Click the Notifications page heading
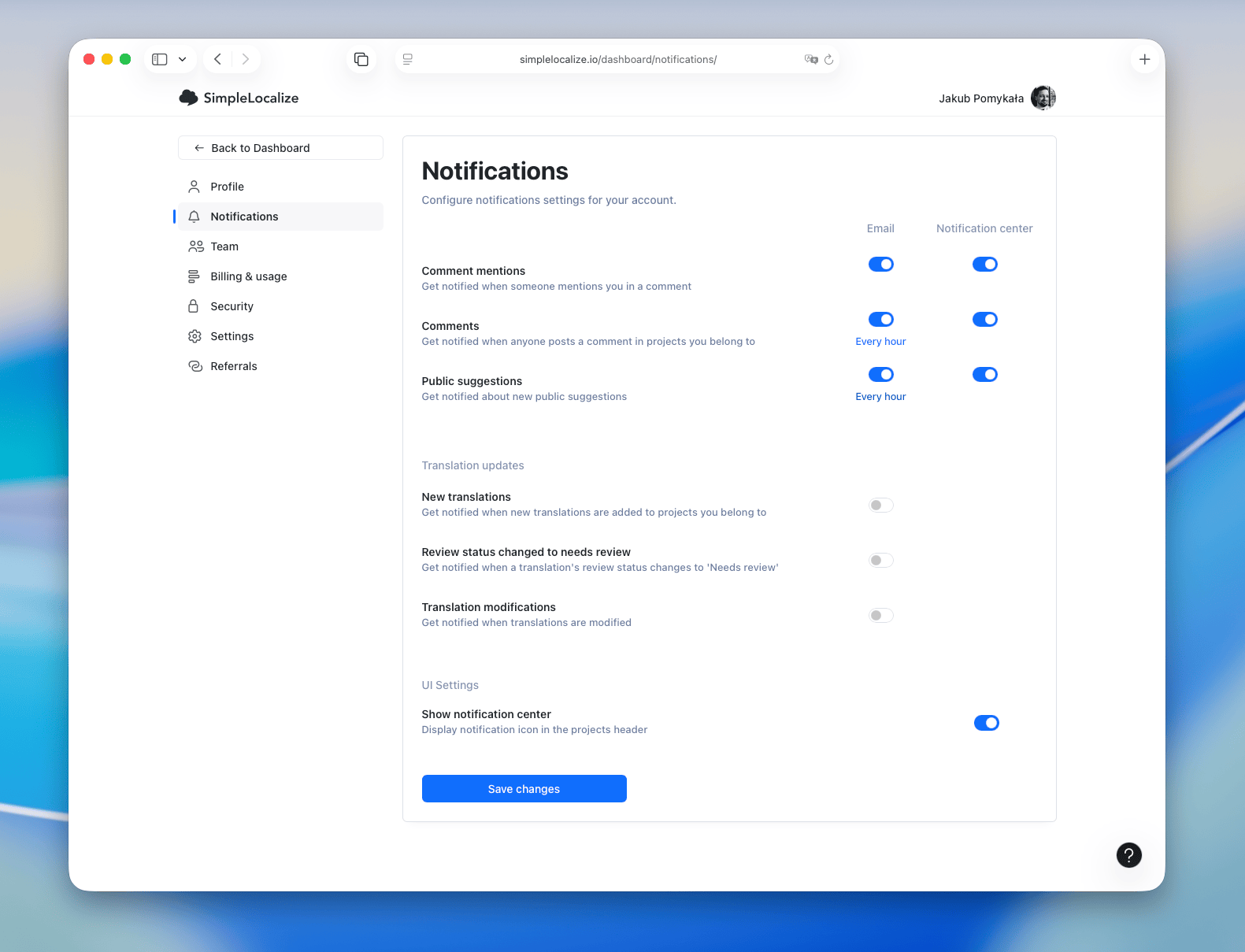This screenshot has height=952, width=1245. tap(495, 171)
